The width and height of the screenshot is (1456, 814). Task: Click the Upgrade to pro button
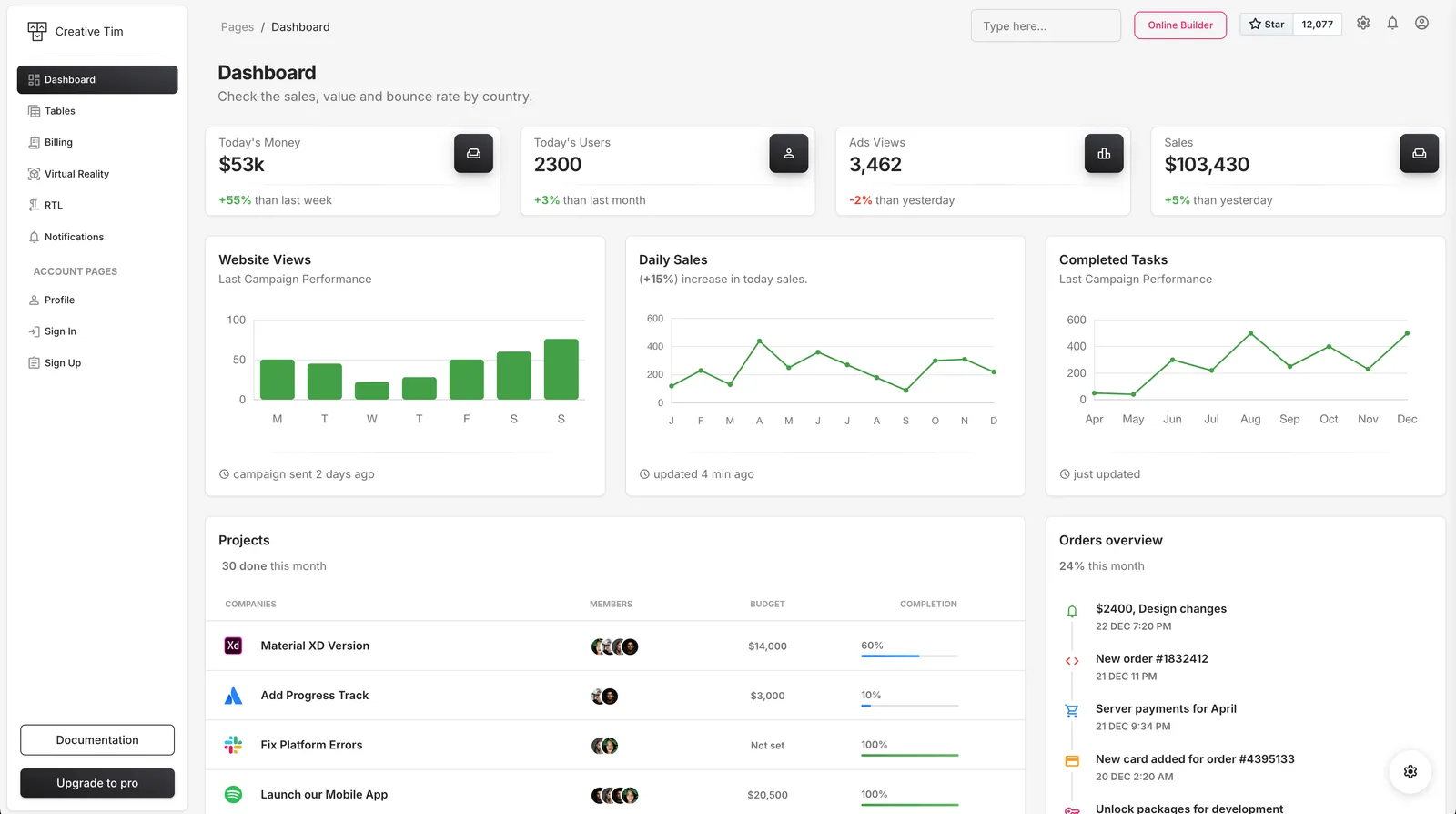[97, 783]
